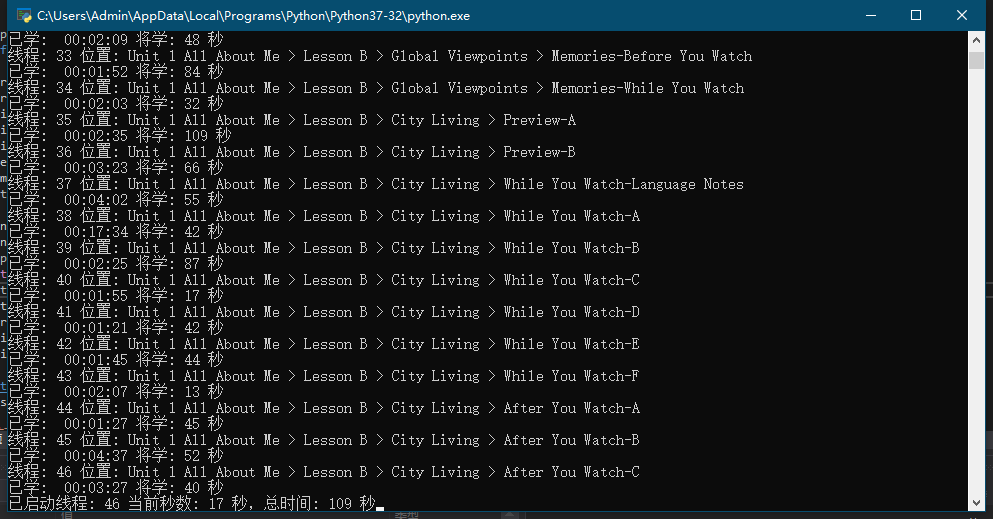Click the Python icon in title bar
Image resolution: width=993 pixels, height=519 pixels.
click(x=25, y=15)
